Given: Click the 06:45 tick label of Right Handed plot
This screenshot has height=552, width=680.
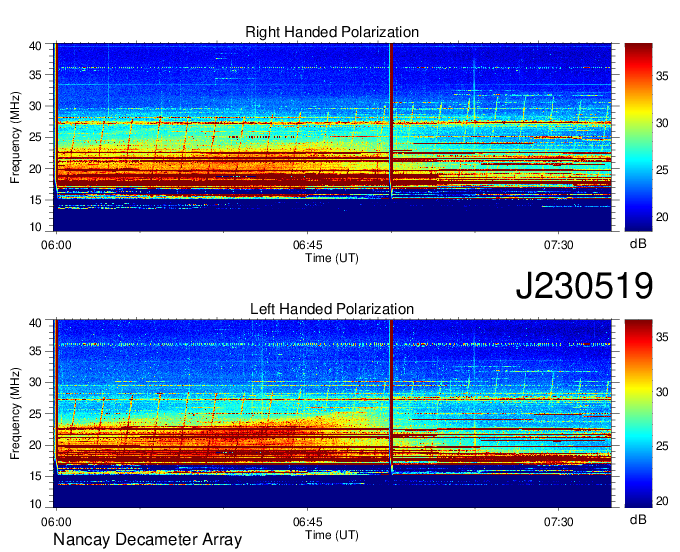Looking at the screenshot, I should [x=307, y=245].
